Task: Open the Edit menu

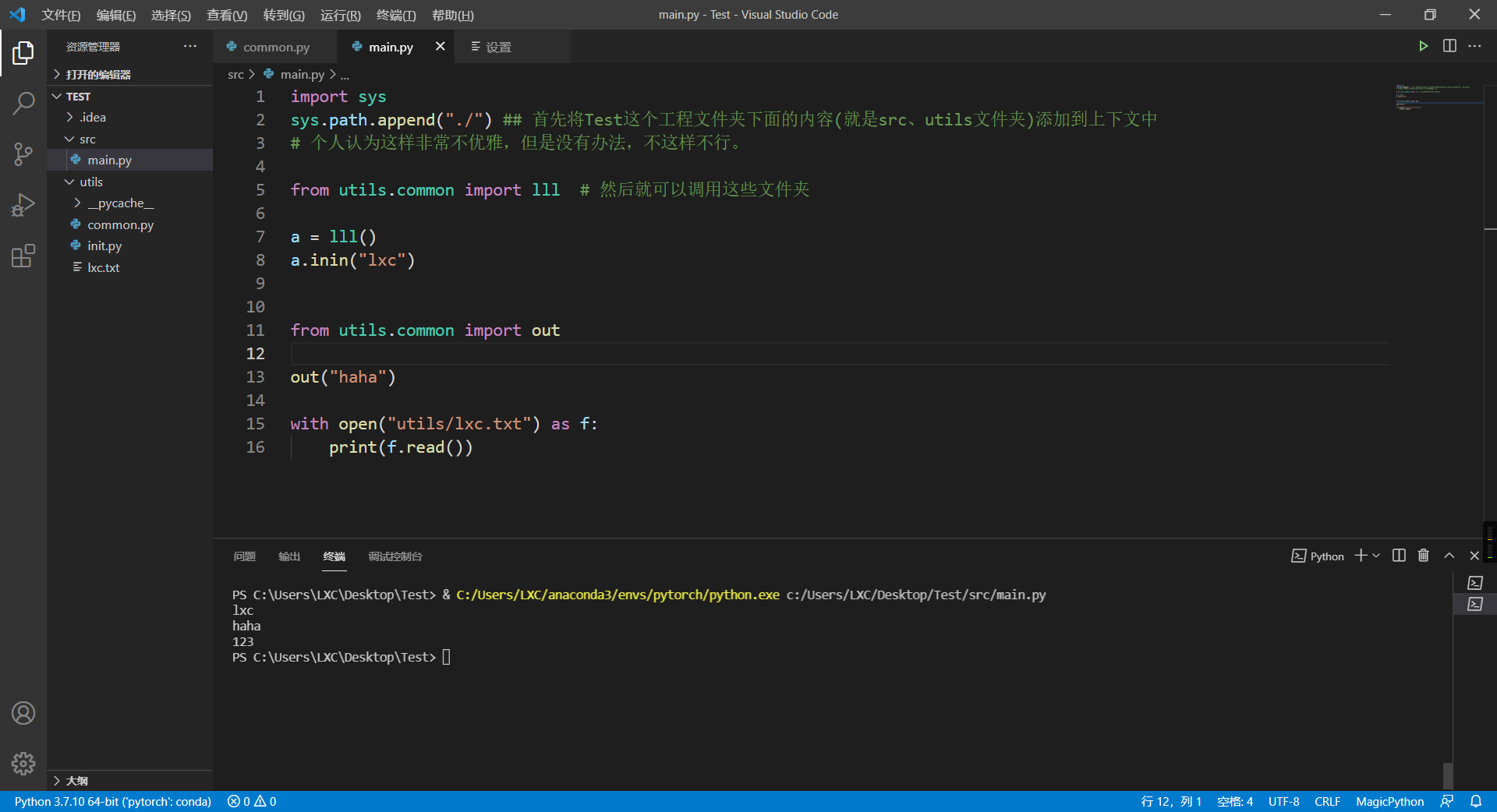Action: (x=116, y=15)
